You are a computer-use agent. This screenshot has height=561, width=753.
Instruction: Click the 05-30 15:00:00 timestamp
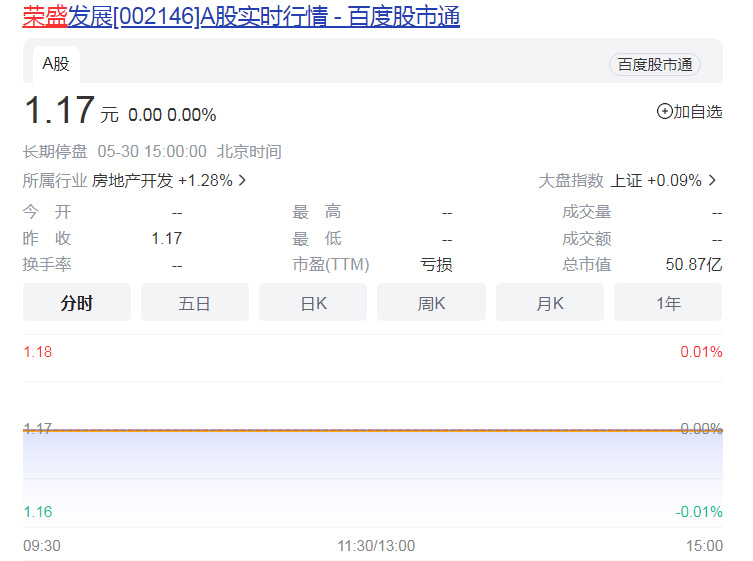click(x=152, y=152)
